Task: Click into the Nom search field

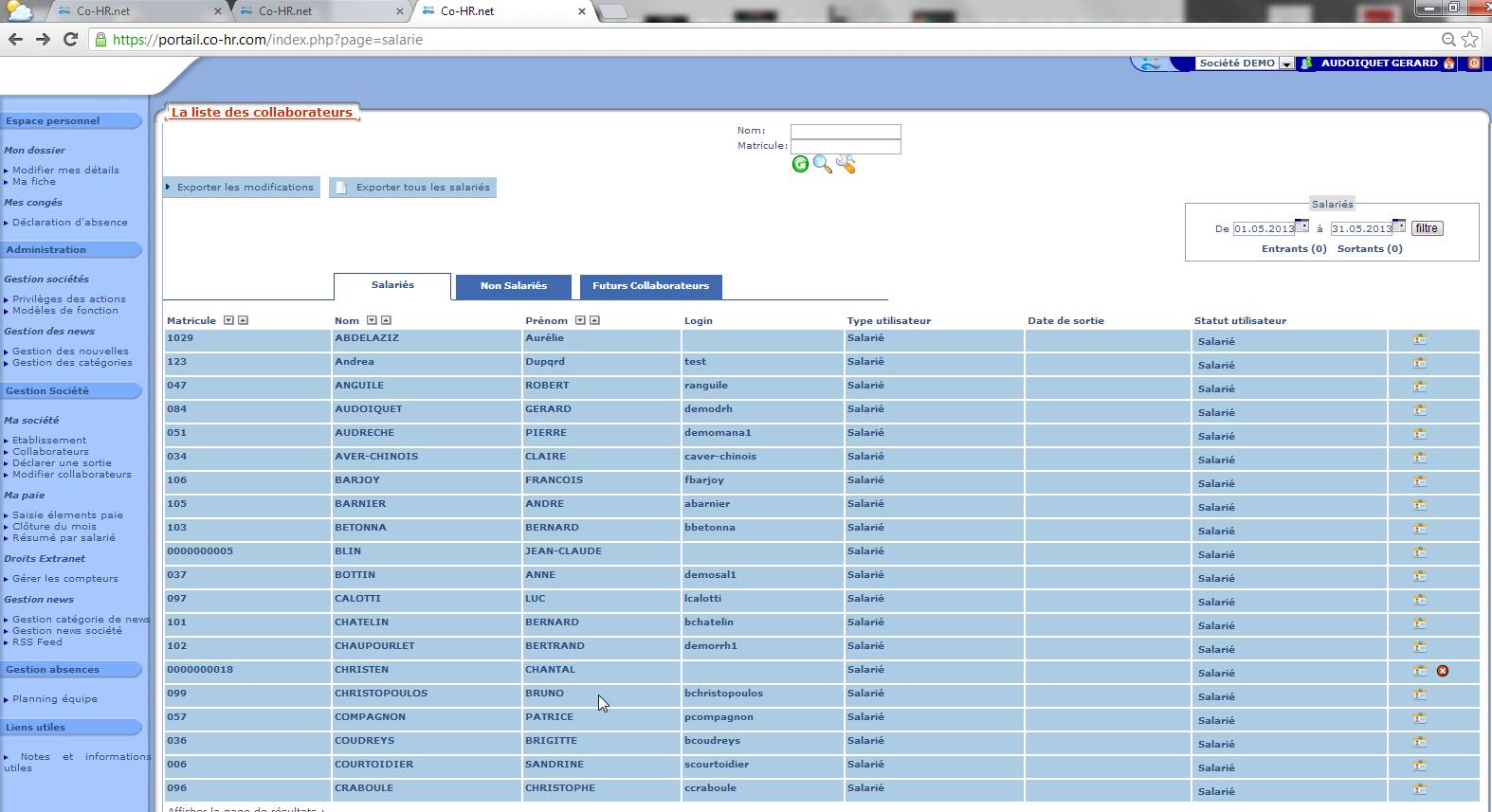Action: 846,132
